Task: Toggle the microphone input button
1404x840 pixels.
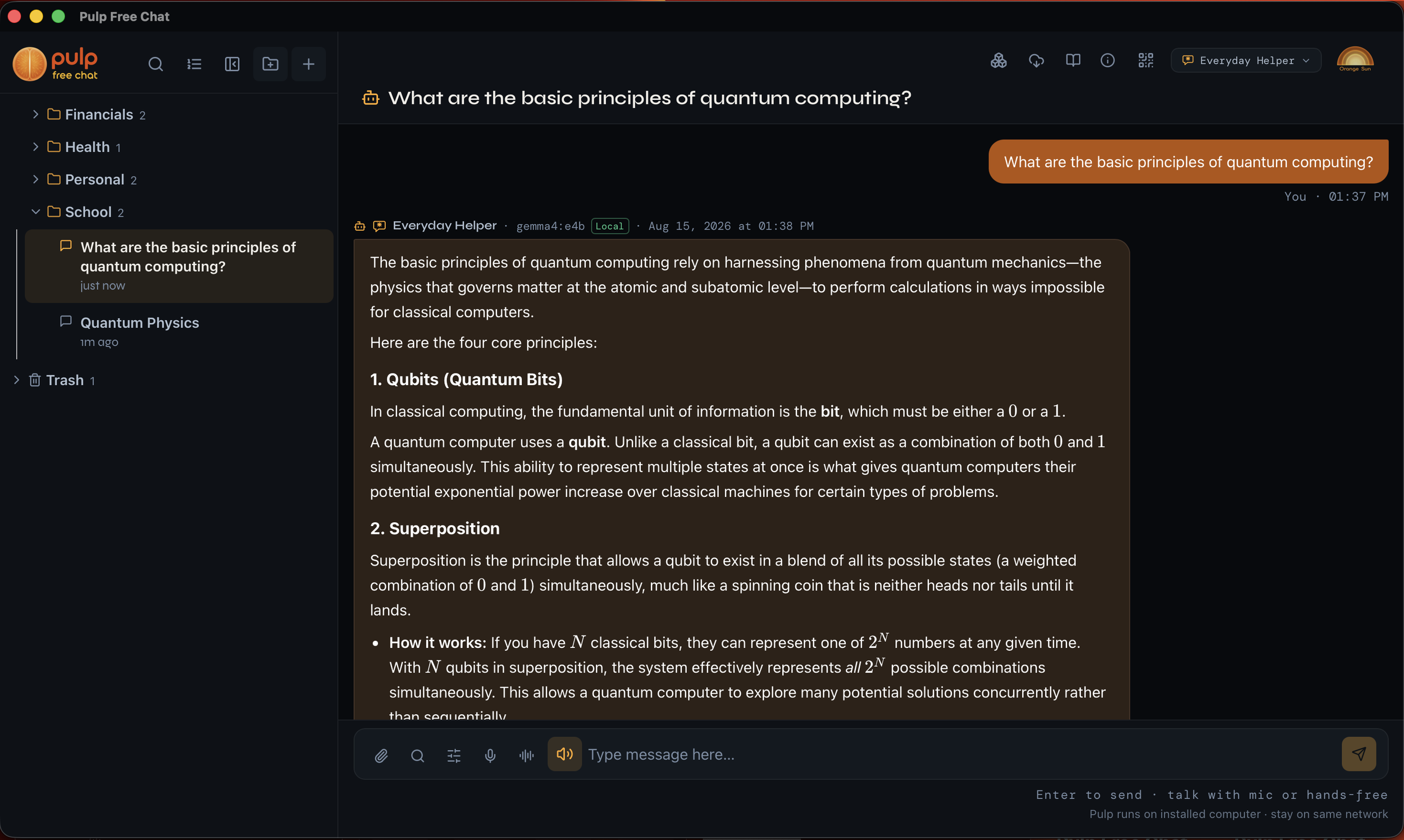Action: click(490, 755)
